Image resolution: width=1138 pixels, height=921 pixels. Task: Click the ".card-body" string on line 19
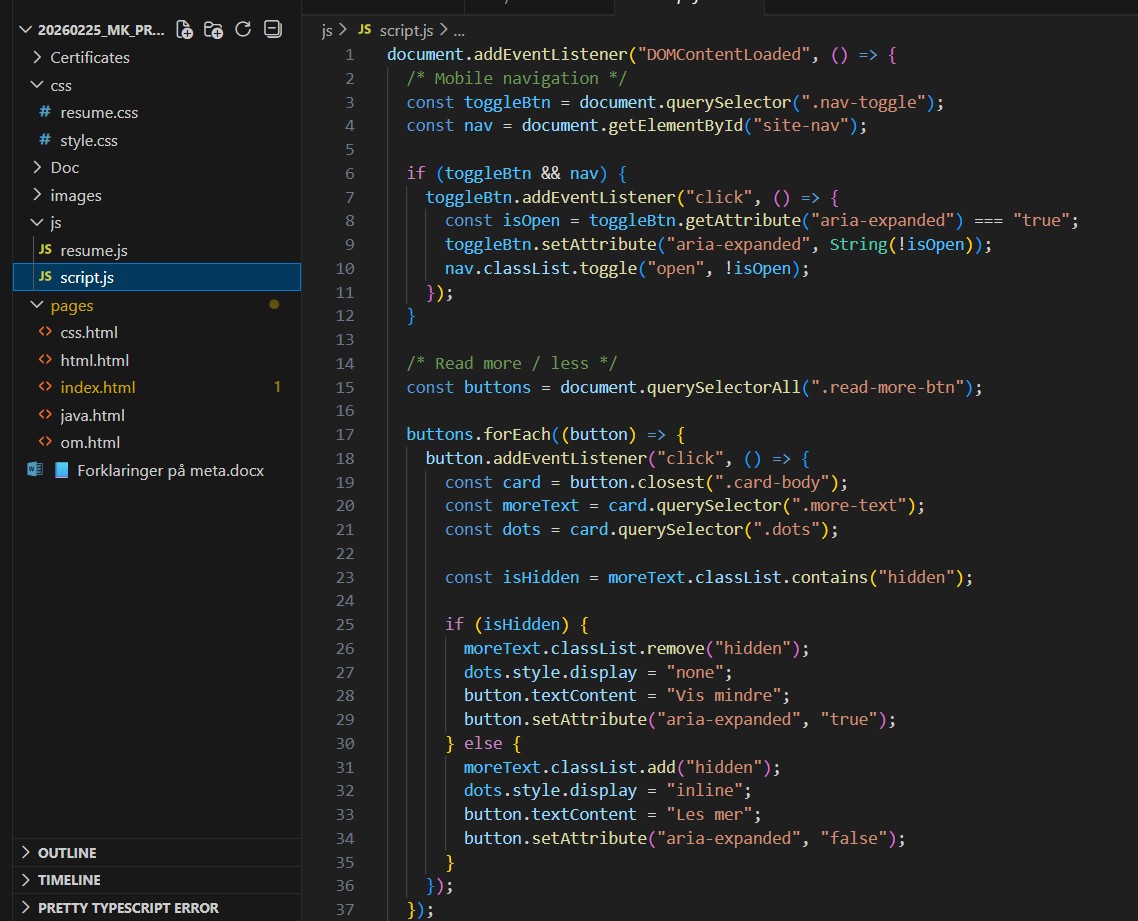click(x=772, y=482)
